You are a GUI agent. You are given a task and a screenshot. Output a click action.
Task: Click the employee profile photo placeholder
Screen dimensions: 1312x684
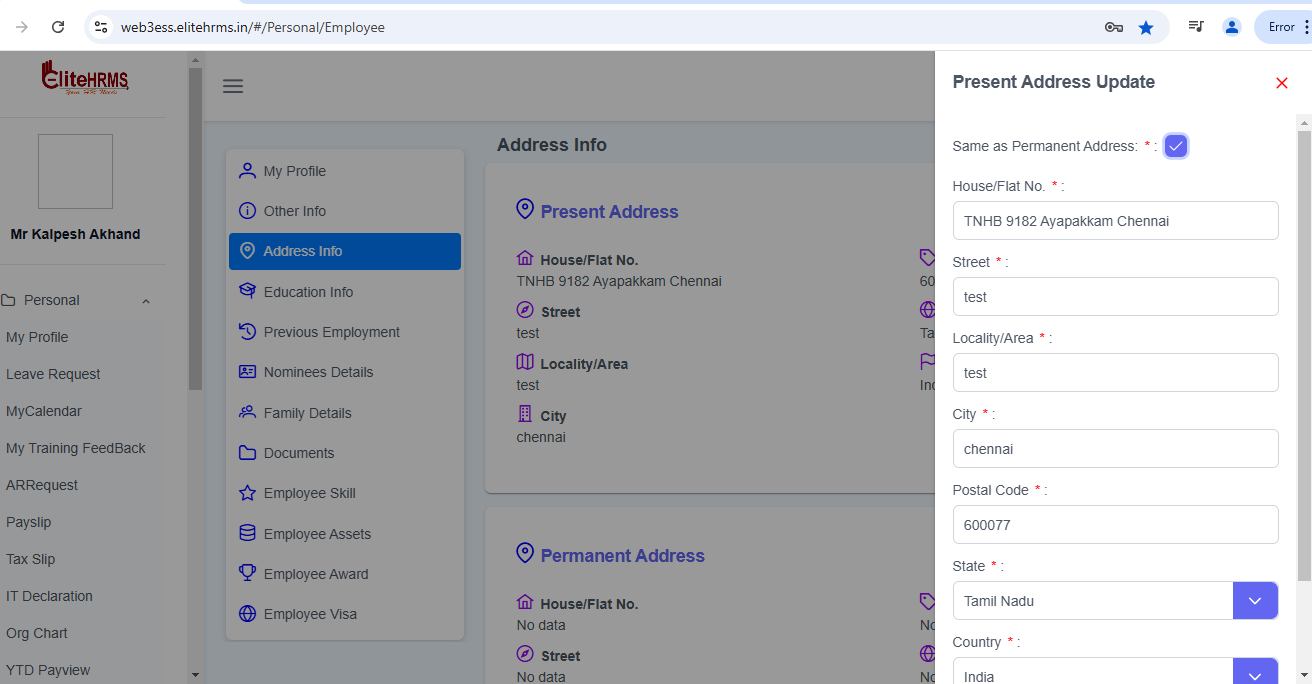[75, 172]
